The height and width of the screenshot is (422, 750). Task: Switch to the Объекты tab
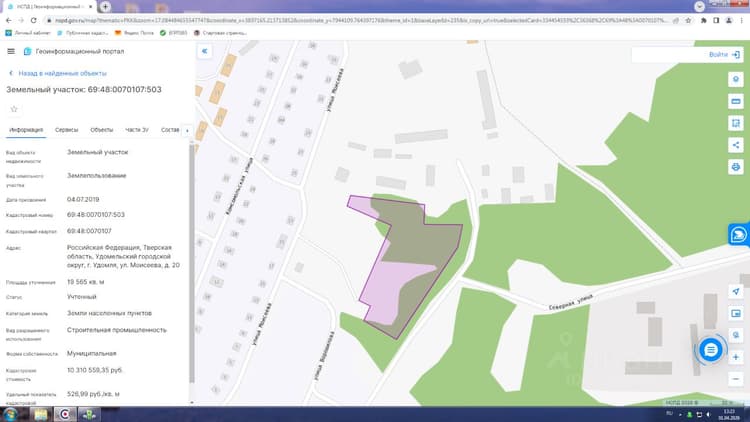tap(101, 130)
